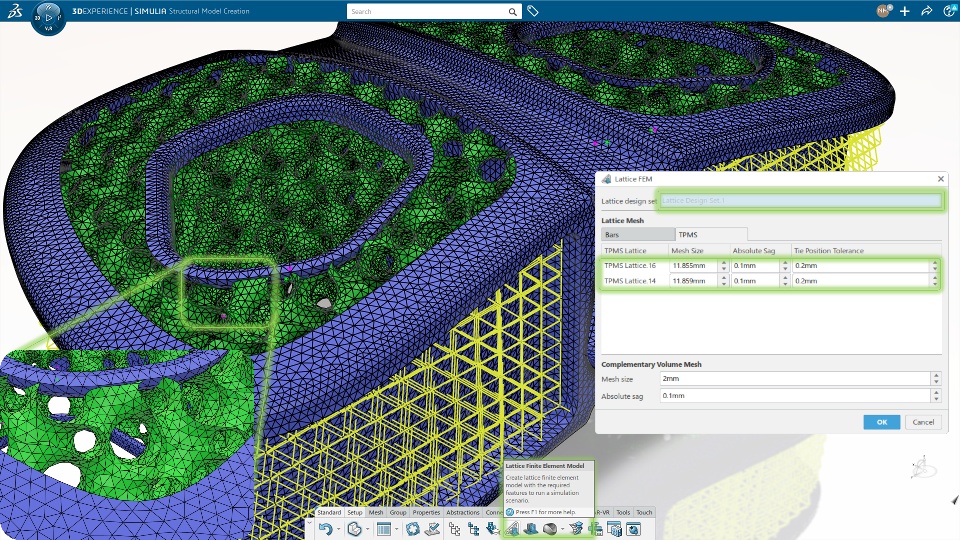This screenshot has width=960, height=540.
Task: Click the share arrow icon
Action: (926, 11)
